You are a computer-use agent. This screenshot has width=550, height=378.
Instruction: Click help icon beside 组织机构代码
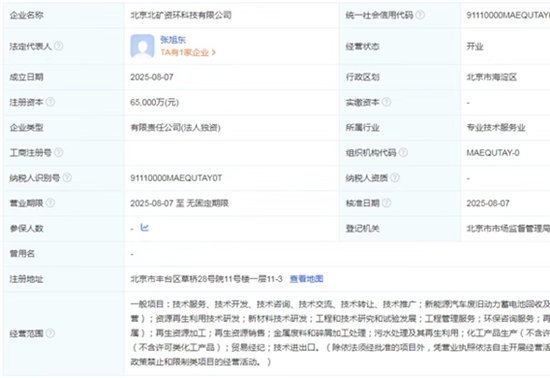pos(403,153)
